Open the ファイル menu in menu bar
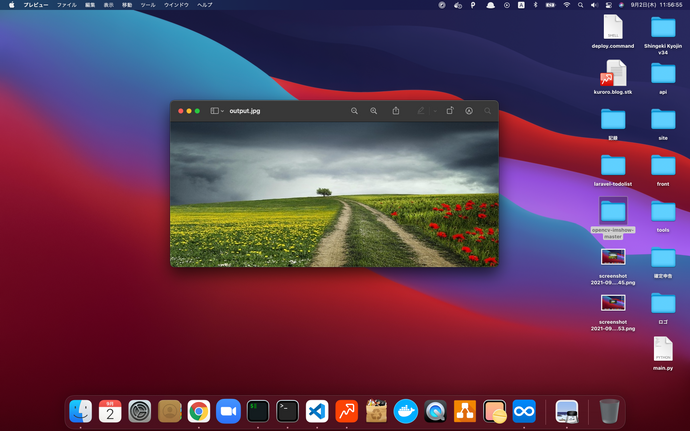The width and height of the screenshot is (690, 431). 66,5
